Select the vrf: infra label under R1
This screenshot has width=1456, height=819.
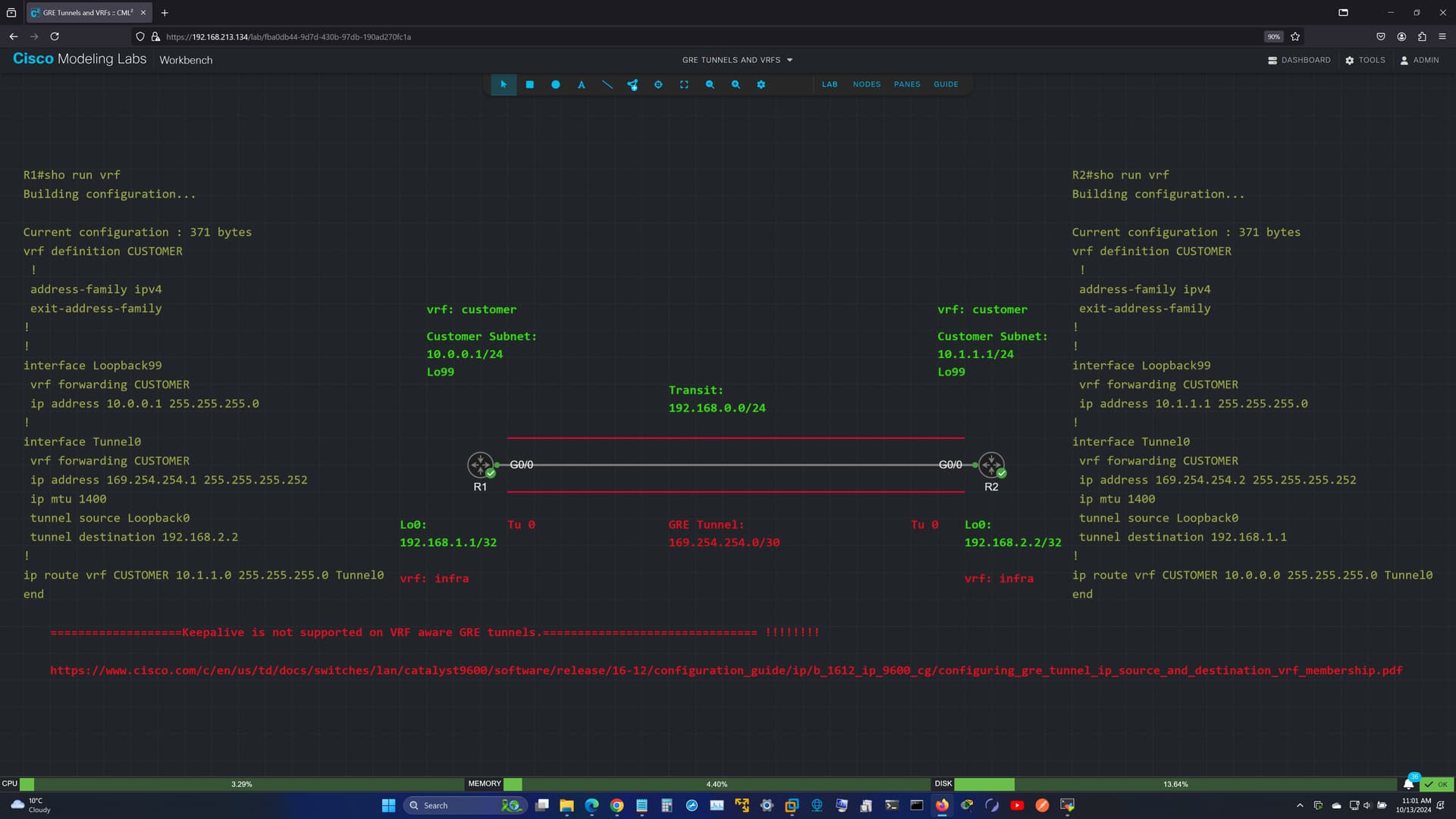434,579
